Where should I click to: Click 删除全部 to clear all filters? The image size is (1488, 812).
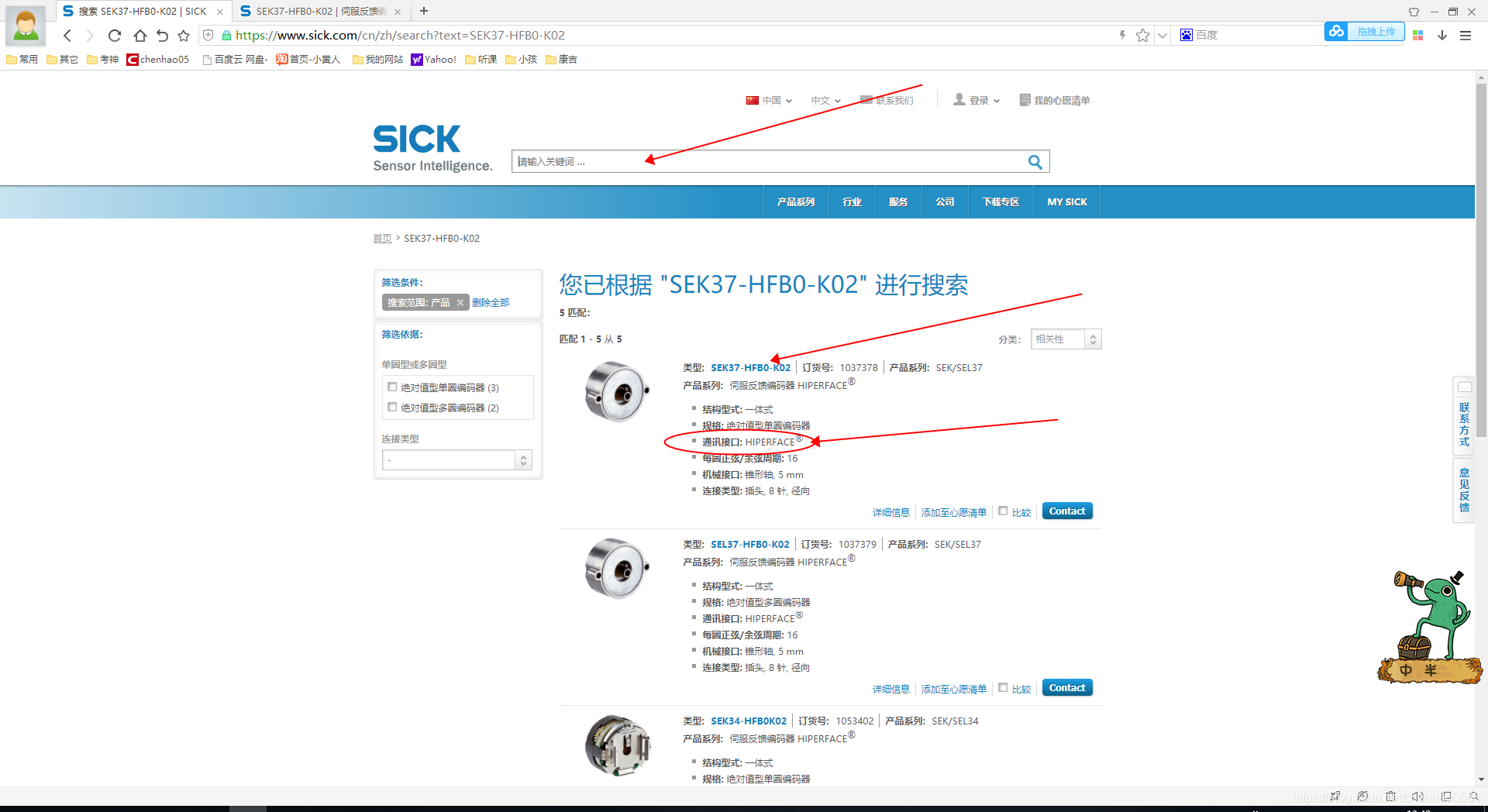(490, 302)
